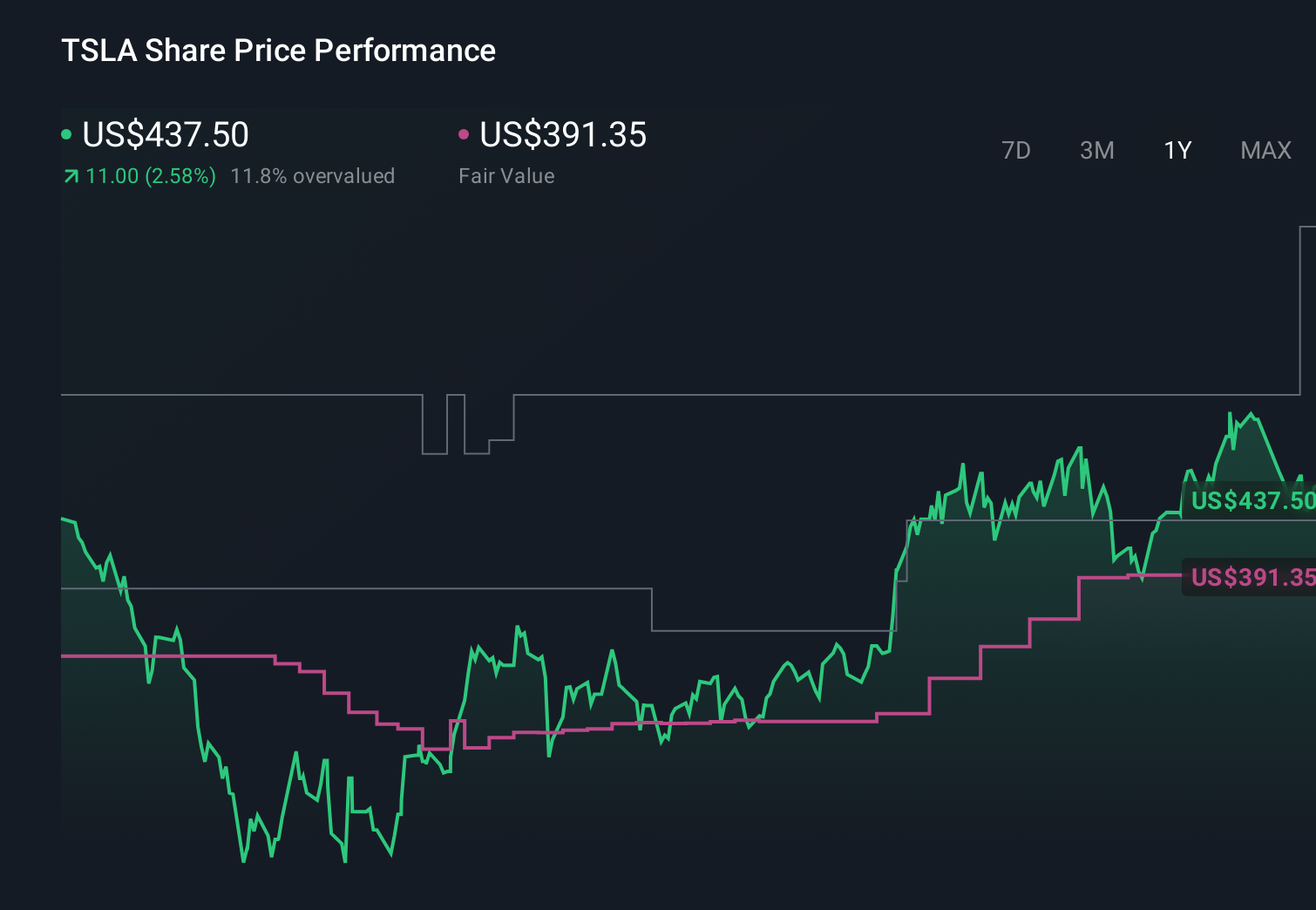Screen dimensions: 1316x910
Task: Switch to the MAX time range
Action: tap(1265, 150)
